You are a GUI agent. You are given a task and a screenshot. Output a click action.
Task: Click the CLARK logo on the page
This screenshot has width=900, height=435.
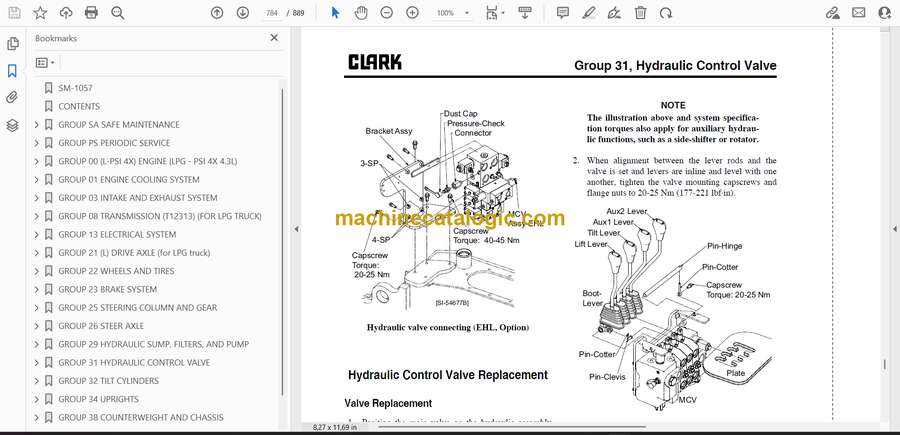pyautogui.click(x=375, y=63)
